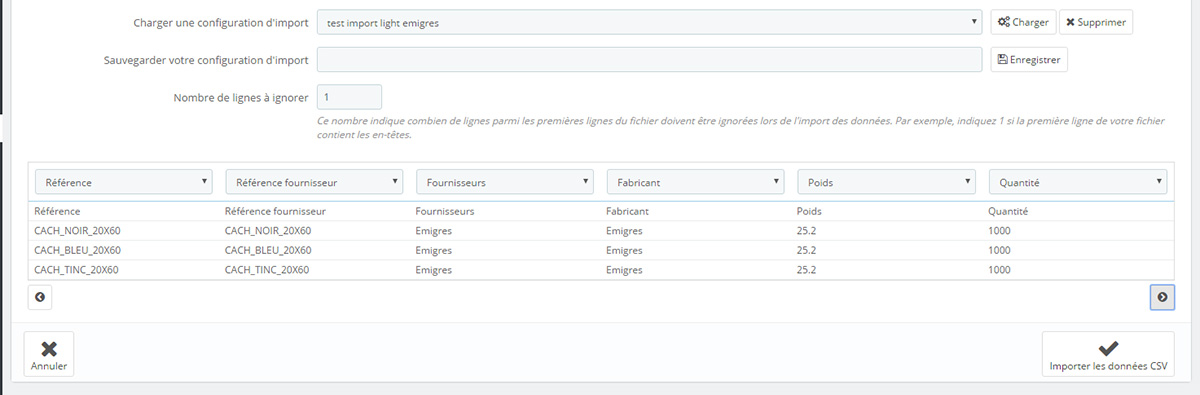The image size is (1200, 395).
Task: Open the Fabricant column mapping dropdown
Action: click(696, 182)
